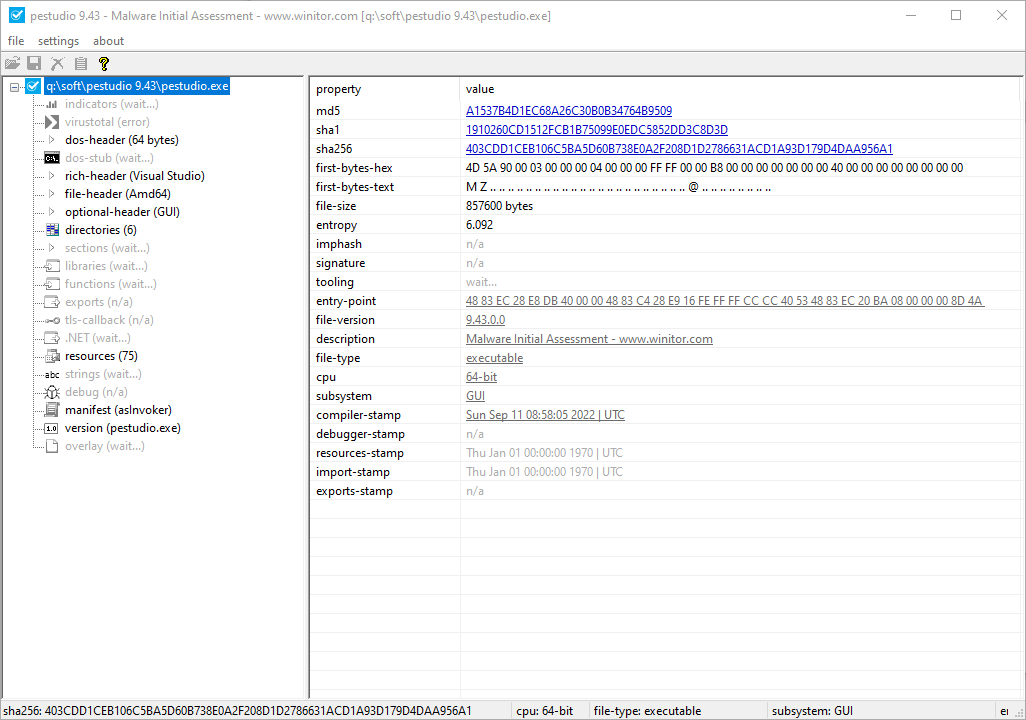Click the manifest document icon

tap(52, 410)
